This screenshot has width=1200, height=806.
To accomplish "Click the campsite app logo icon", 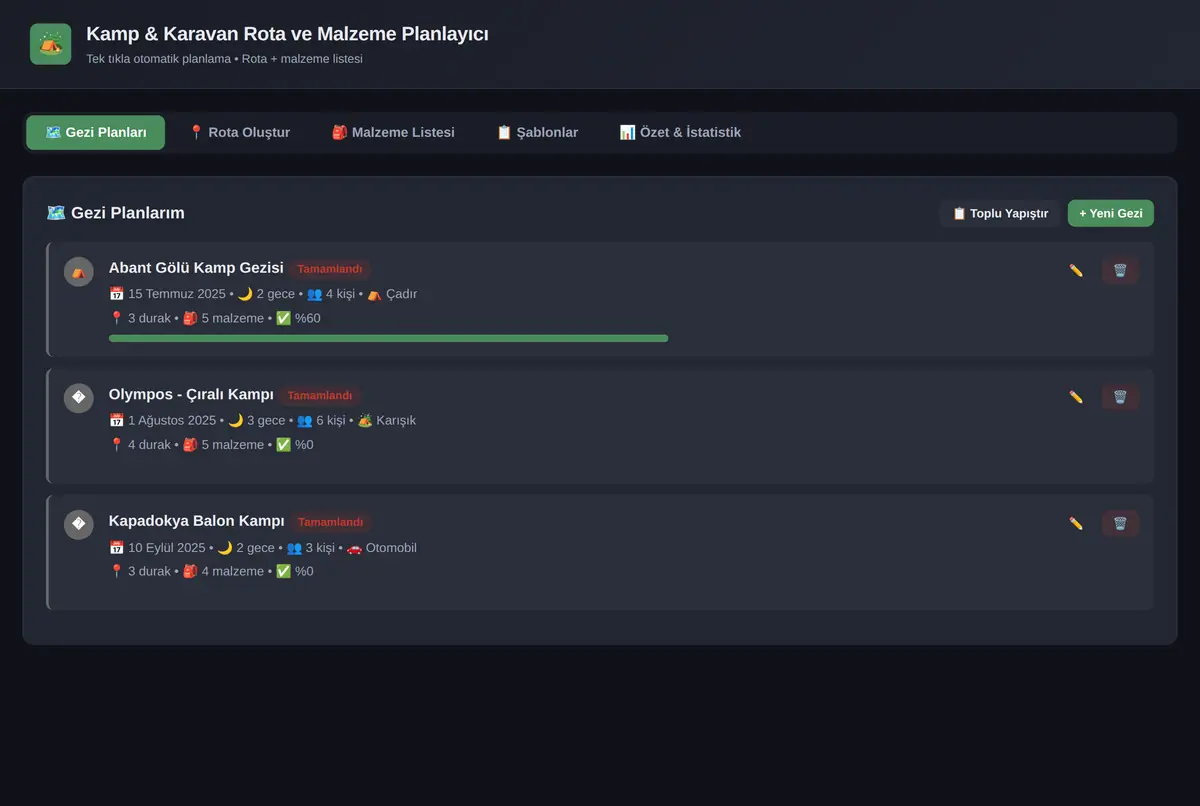I will [x=51, y=44].
